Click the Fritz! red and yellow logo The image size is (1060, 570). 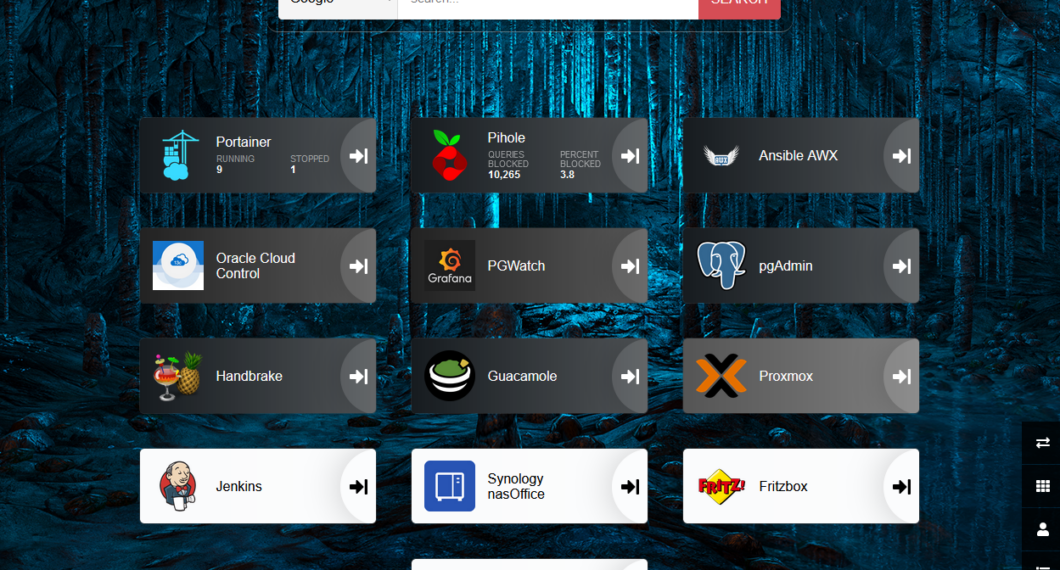click(721, 486)
